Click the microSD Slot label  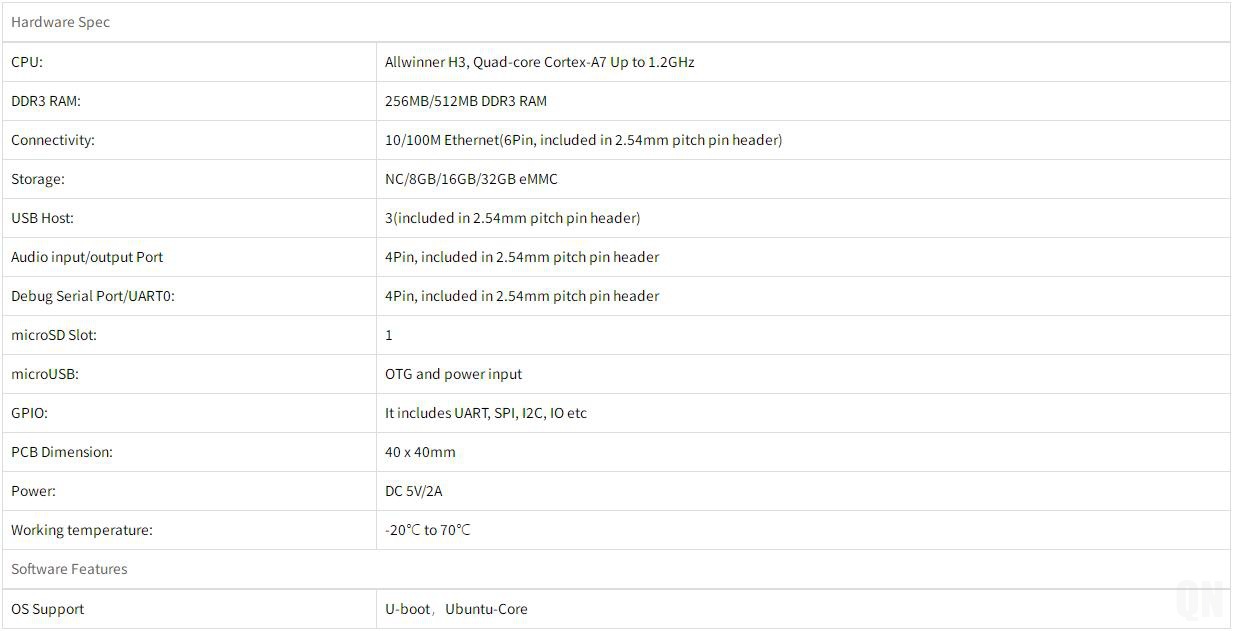54,335
